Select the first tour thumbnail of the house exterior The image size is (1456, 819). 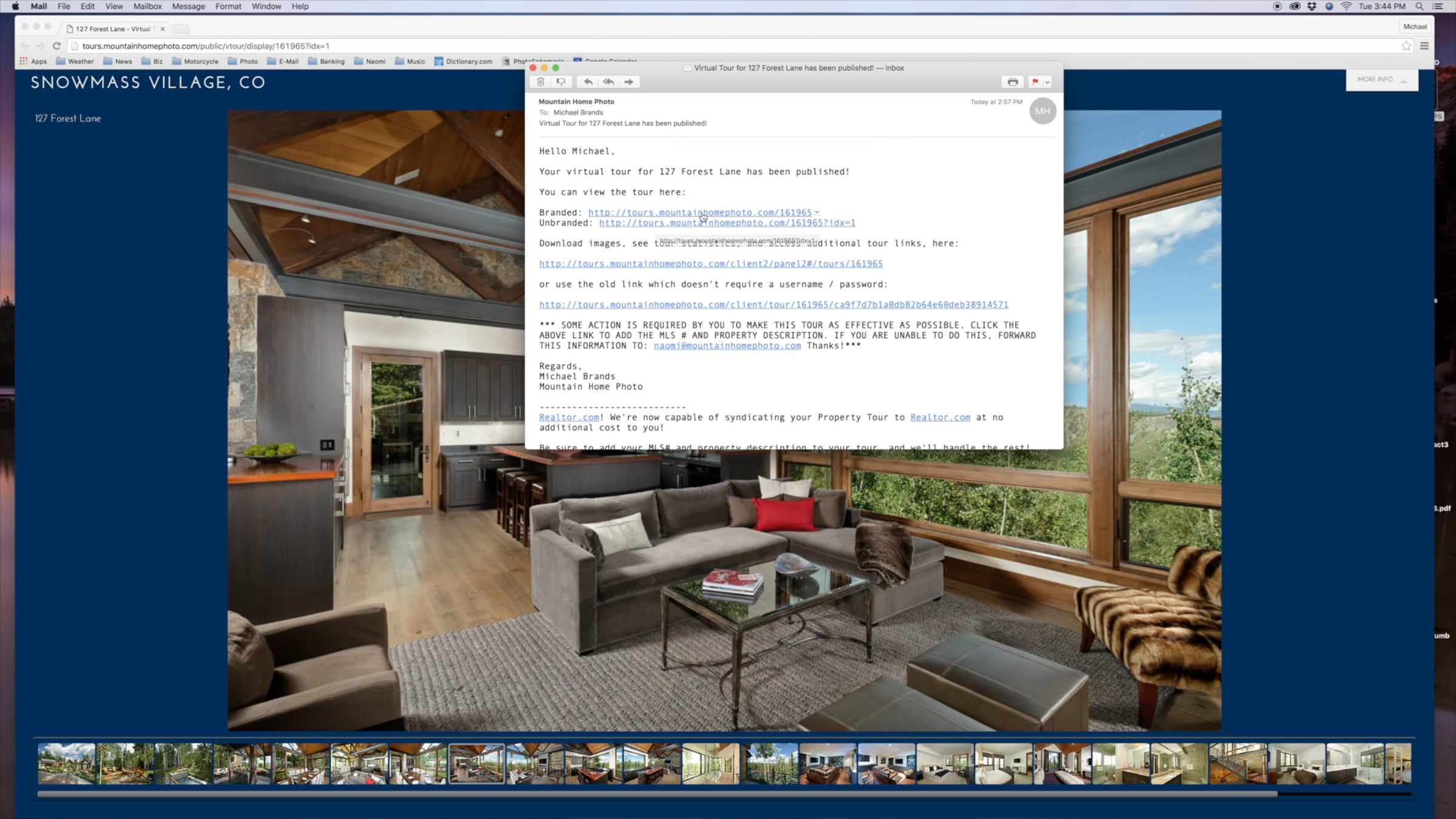[x=67, y=764]
